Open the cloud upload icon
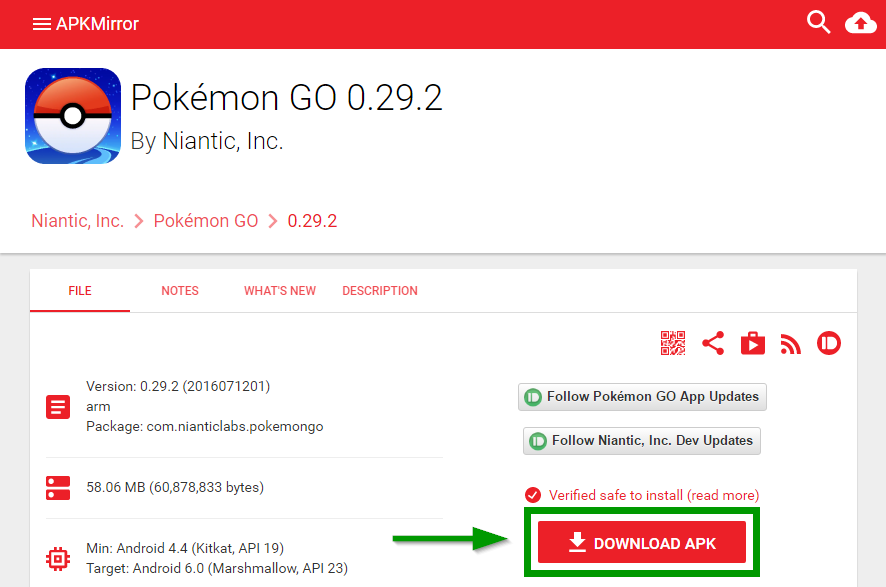886x587 pixels. 861,23
